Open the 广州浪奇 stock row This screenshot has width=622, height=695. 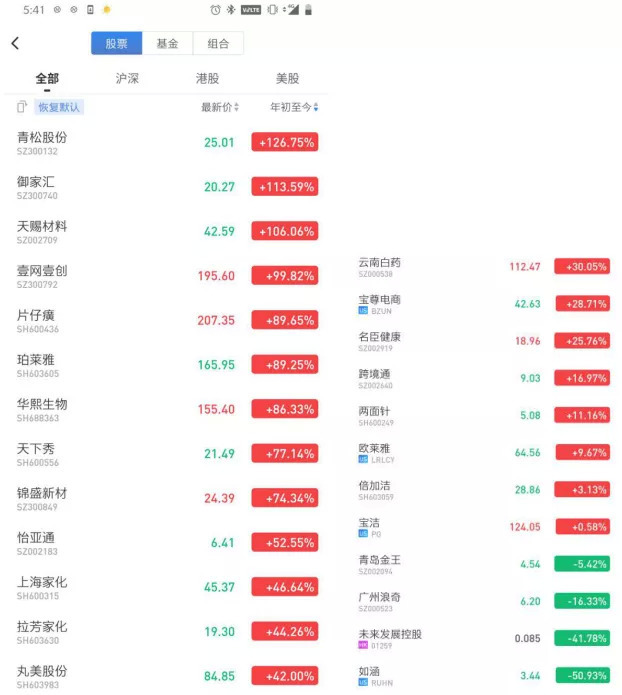(x=483, y=601)
